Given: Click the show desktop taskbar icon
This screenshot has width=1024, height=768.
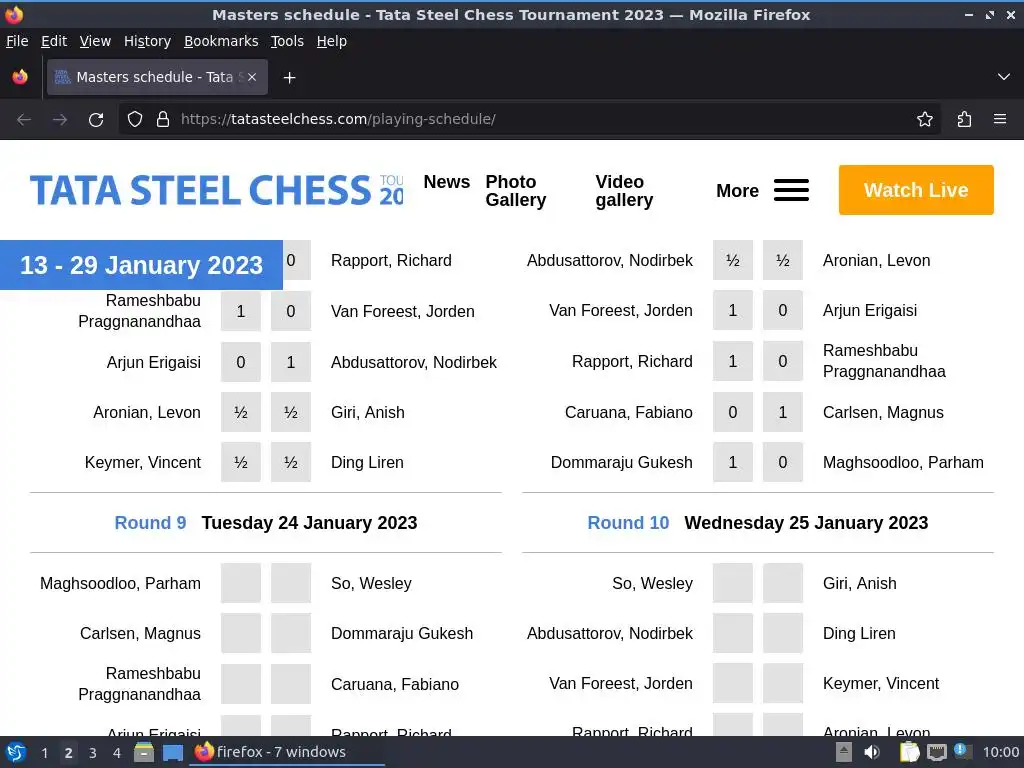Looking at the screenshot, I should point(173,752).
